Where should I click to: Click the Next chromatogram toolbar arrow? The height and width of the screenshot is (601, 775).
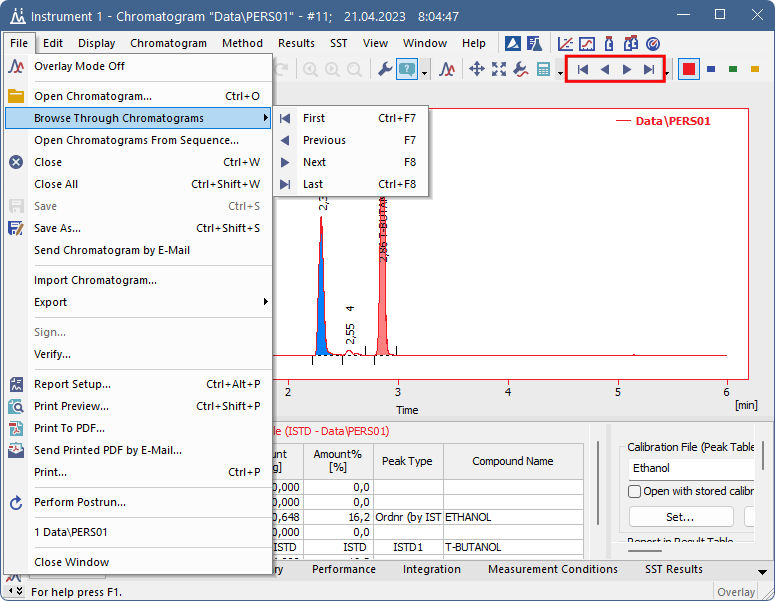point(627,70)
